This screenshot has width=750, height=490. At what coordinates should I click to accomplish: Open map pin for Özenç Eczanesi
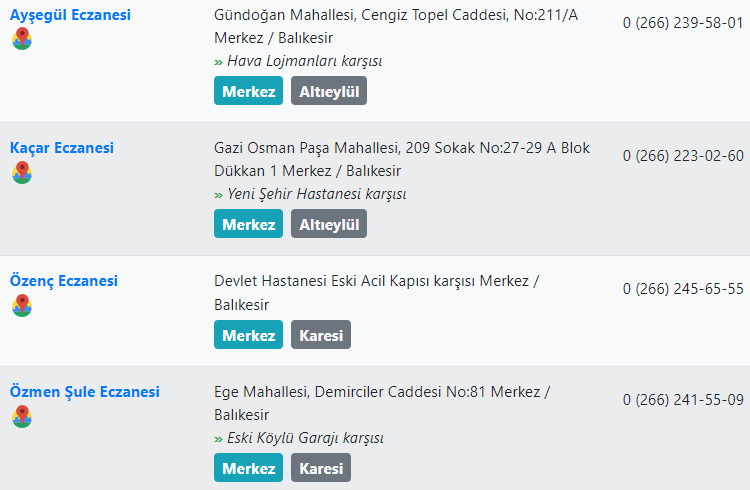pos(22,305)
